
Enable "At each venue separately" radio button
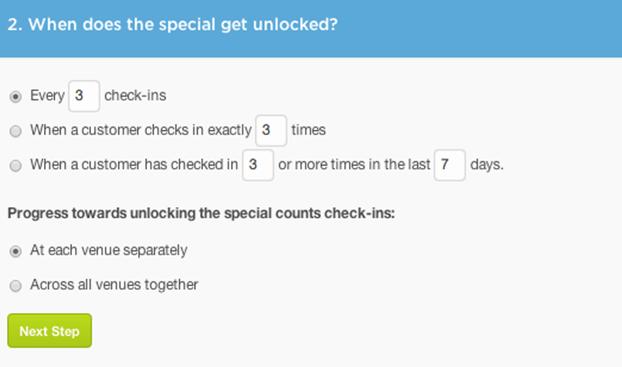tap(15, 251)
